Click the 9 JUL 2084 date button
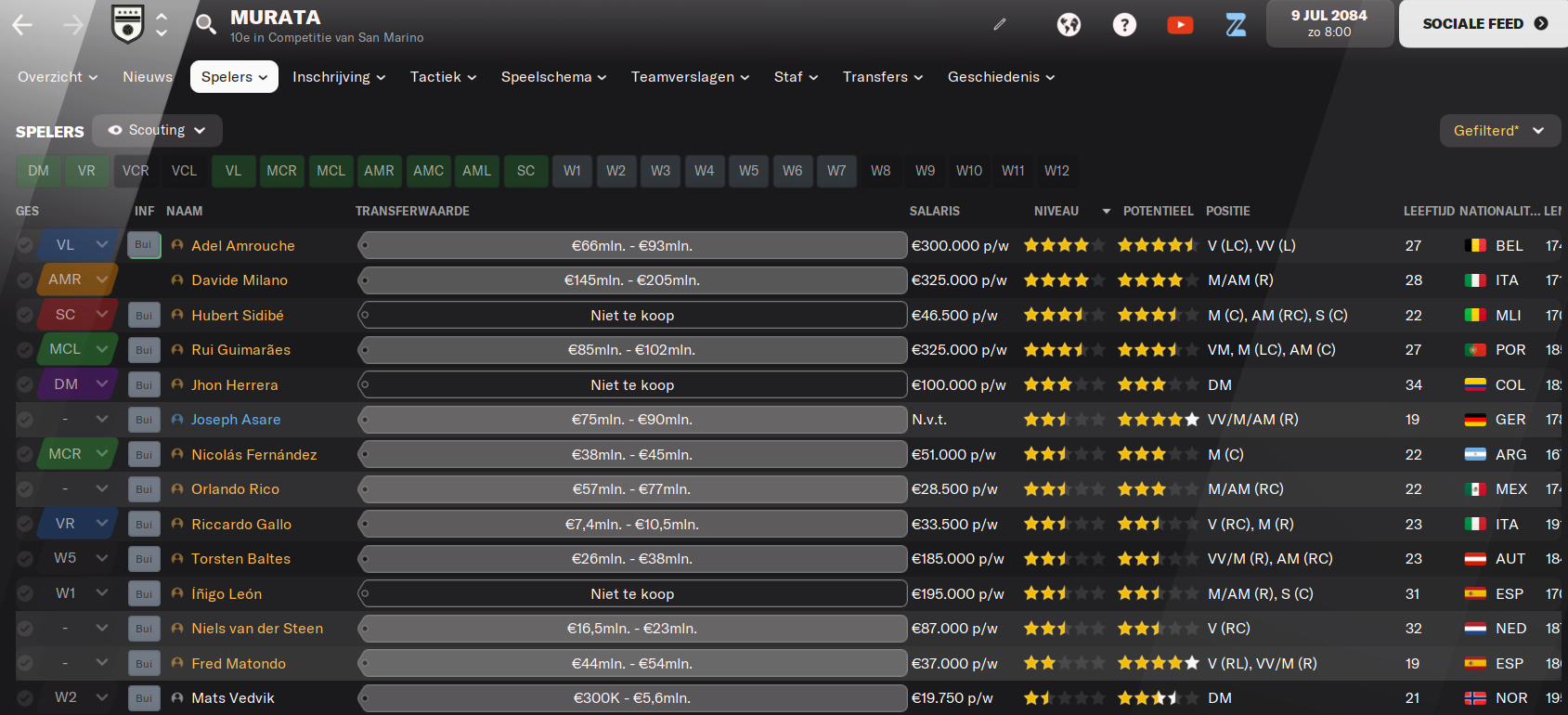The image size is (1568, 715). (x=1329, y=23)
